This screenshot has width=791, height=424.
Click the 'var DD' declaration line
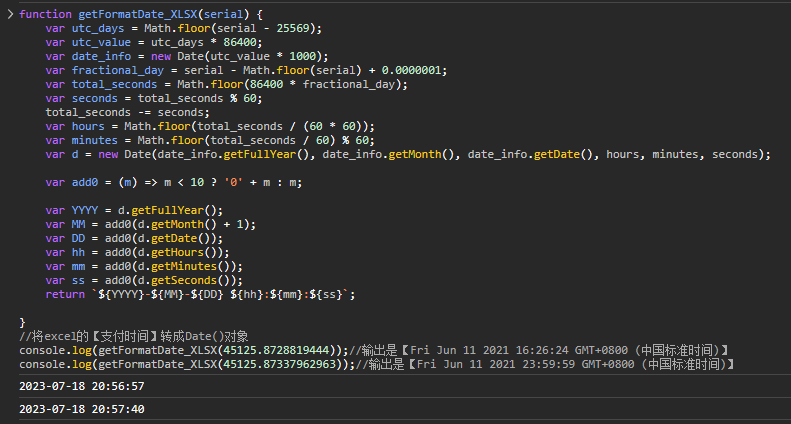coord(134,238)
